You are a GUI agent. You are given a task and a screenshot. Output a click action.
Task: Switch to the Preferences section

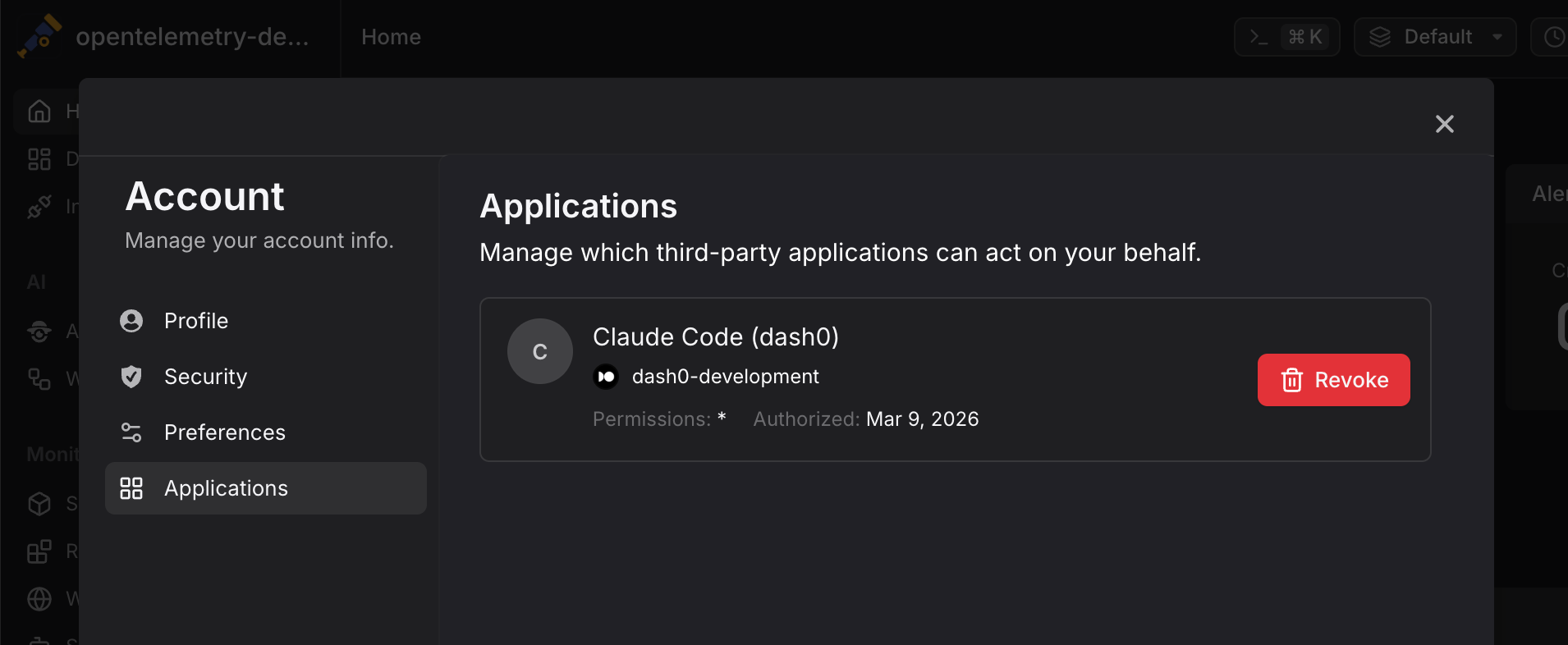[224, 432]
